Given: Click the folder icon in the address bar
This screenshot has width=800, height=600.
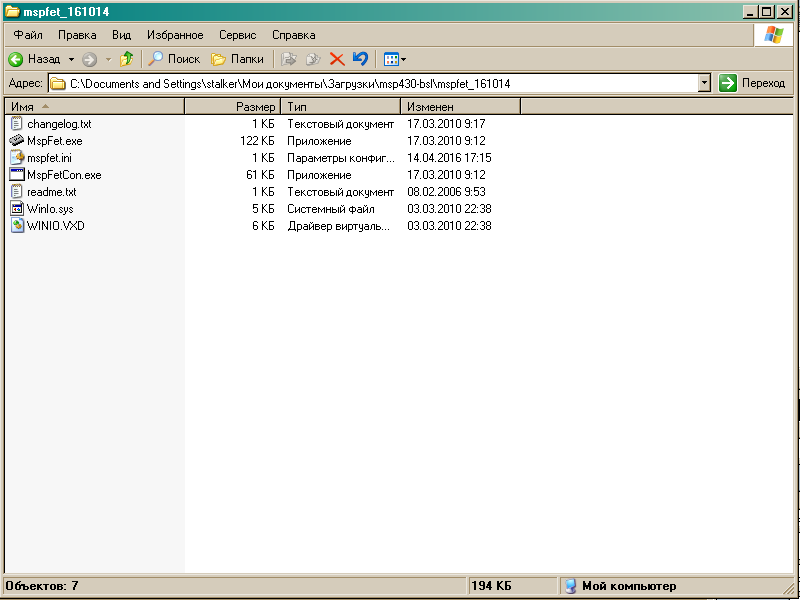Looking at the screenshot, I should pos(58,83).
